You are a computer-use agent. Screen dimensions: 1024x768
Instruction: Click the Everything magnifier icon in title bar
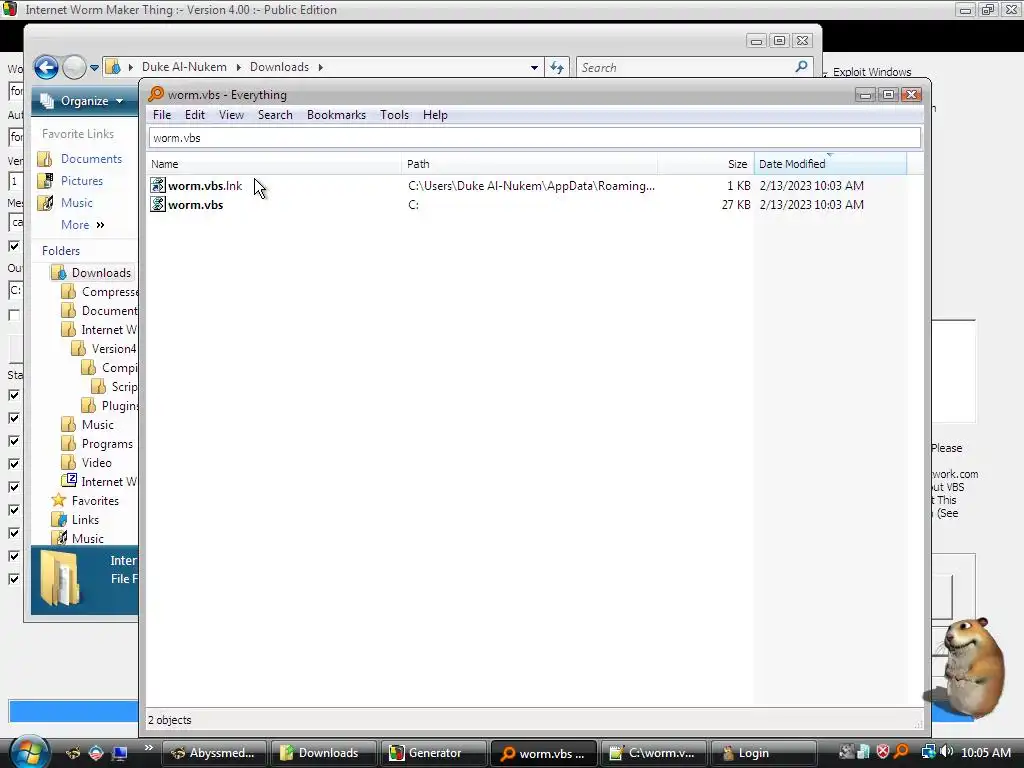[x=155, y=95]
